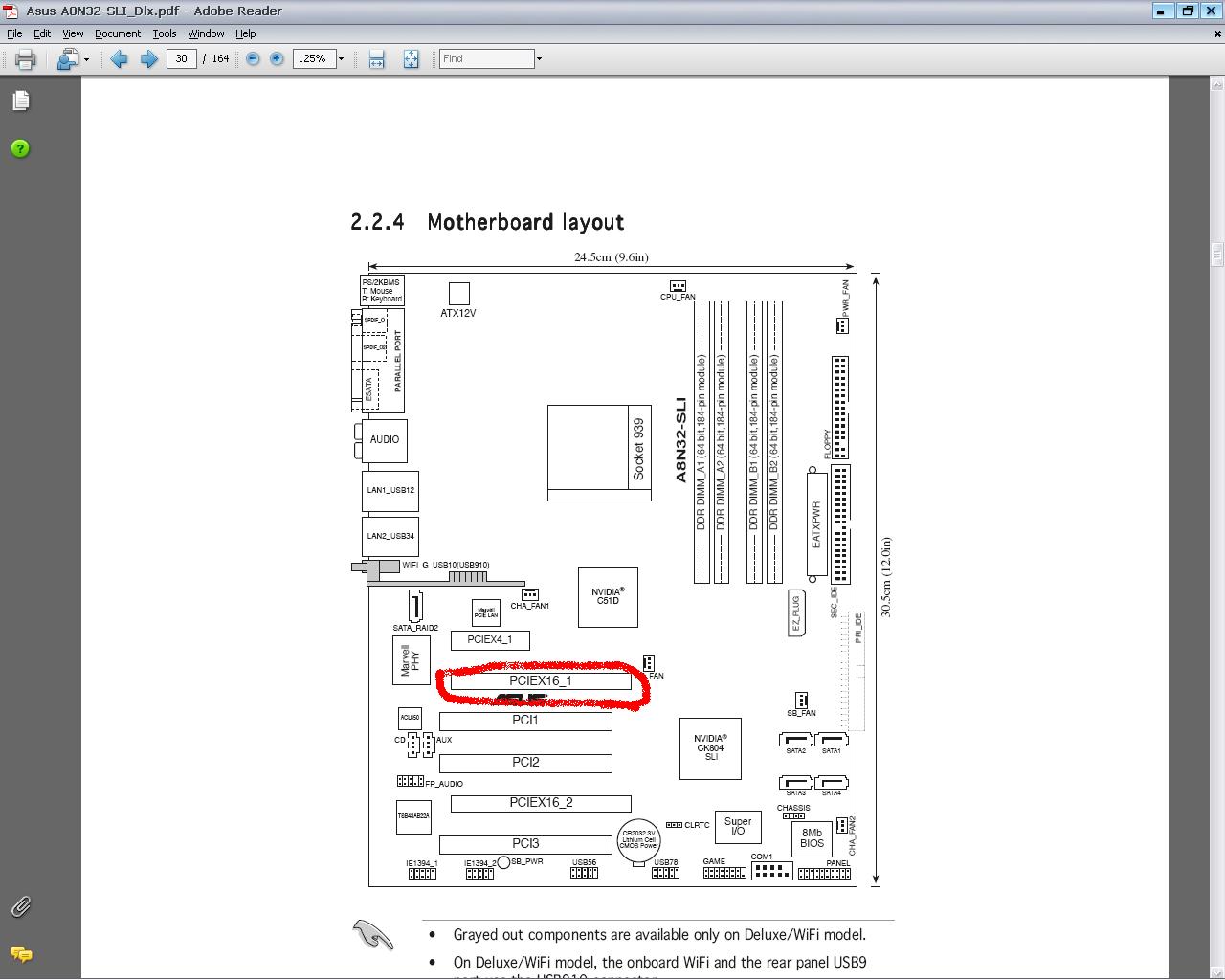Click the scrollbar up arrow
The image size is (1225, 980).
pos(1217,84)
